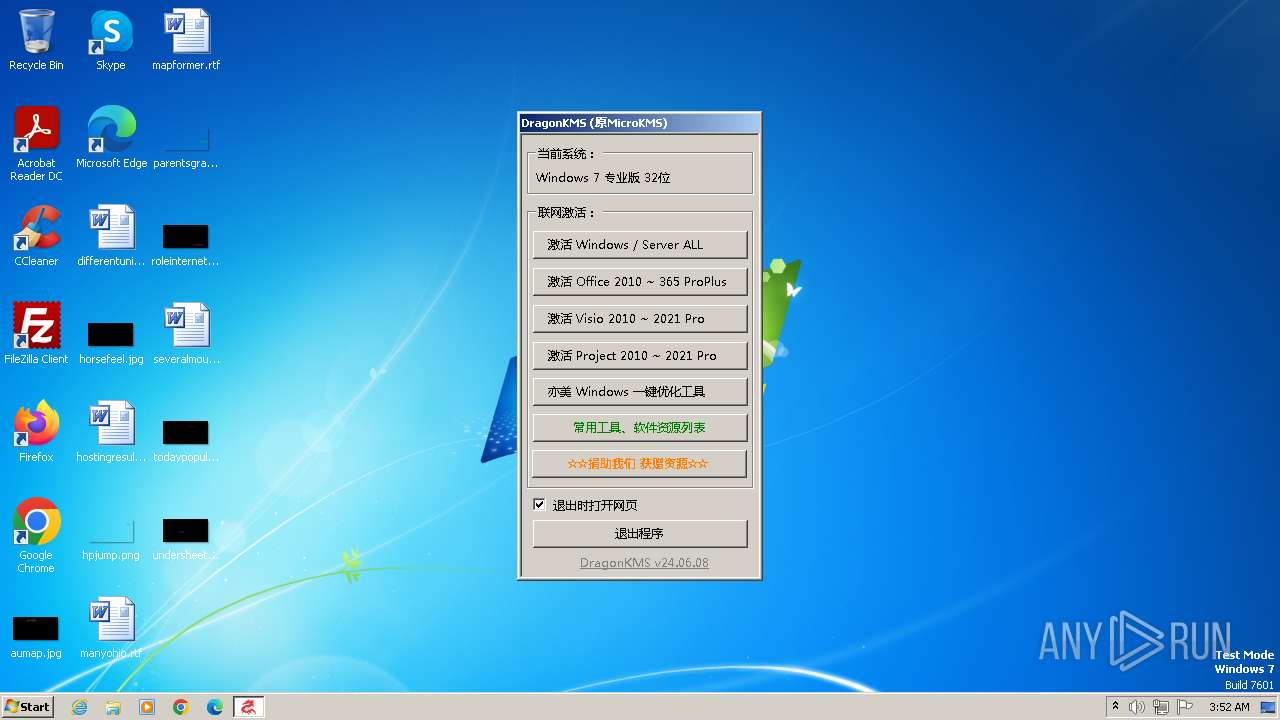The width and height of the screenshot is (1280, 720).
Task: Open the media player taskbar icon
Action: point(147,707)
